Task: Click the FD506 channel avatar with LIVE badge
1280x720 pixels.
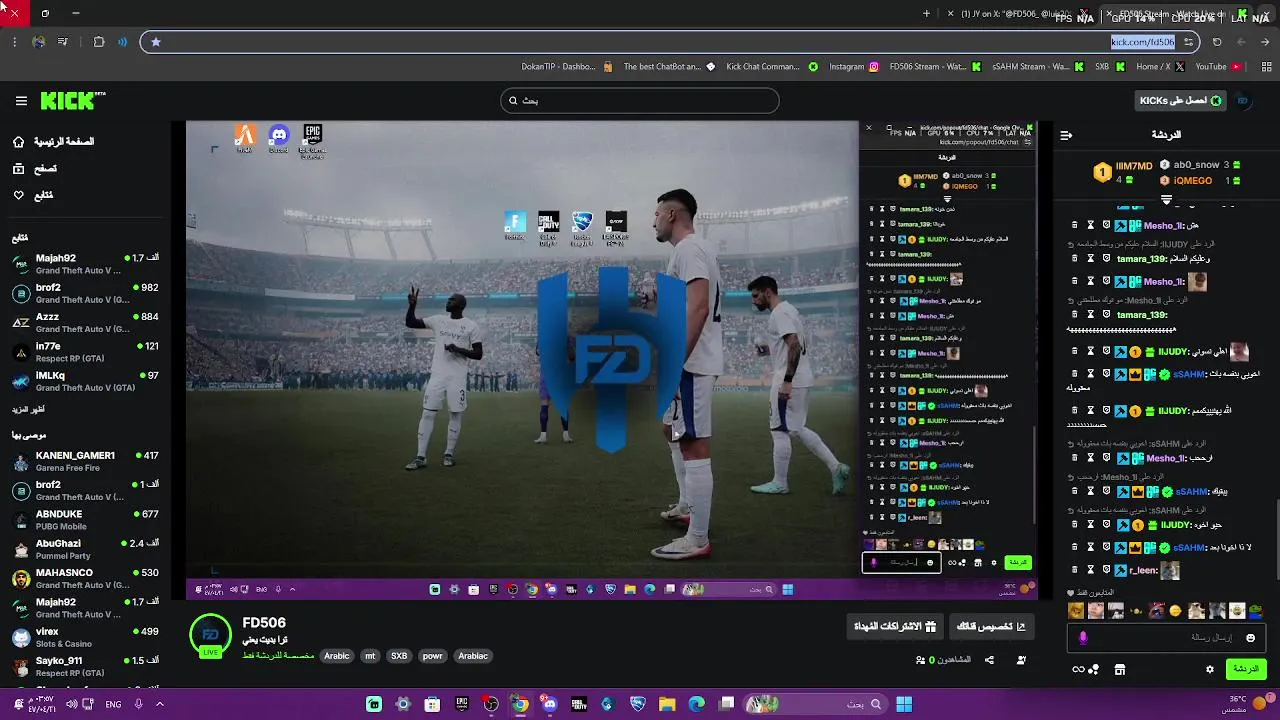Action: (211, 635)
